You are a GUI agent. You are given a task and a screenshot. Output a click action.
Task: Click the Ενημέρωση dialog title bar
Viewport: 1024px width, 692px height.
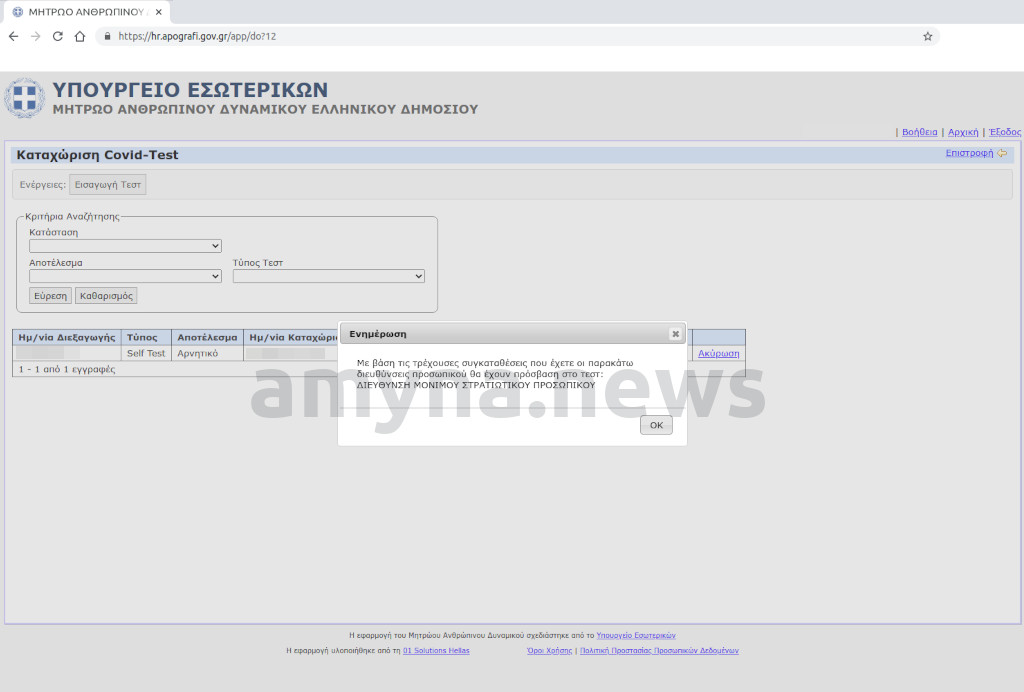point(512,334)
